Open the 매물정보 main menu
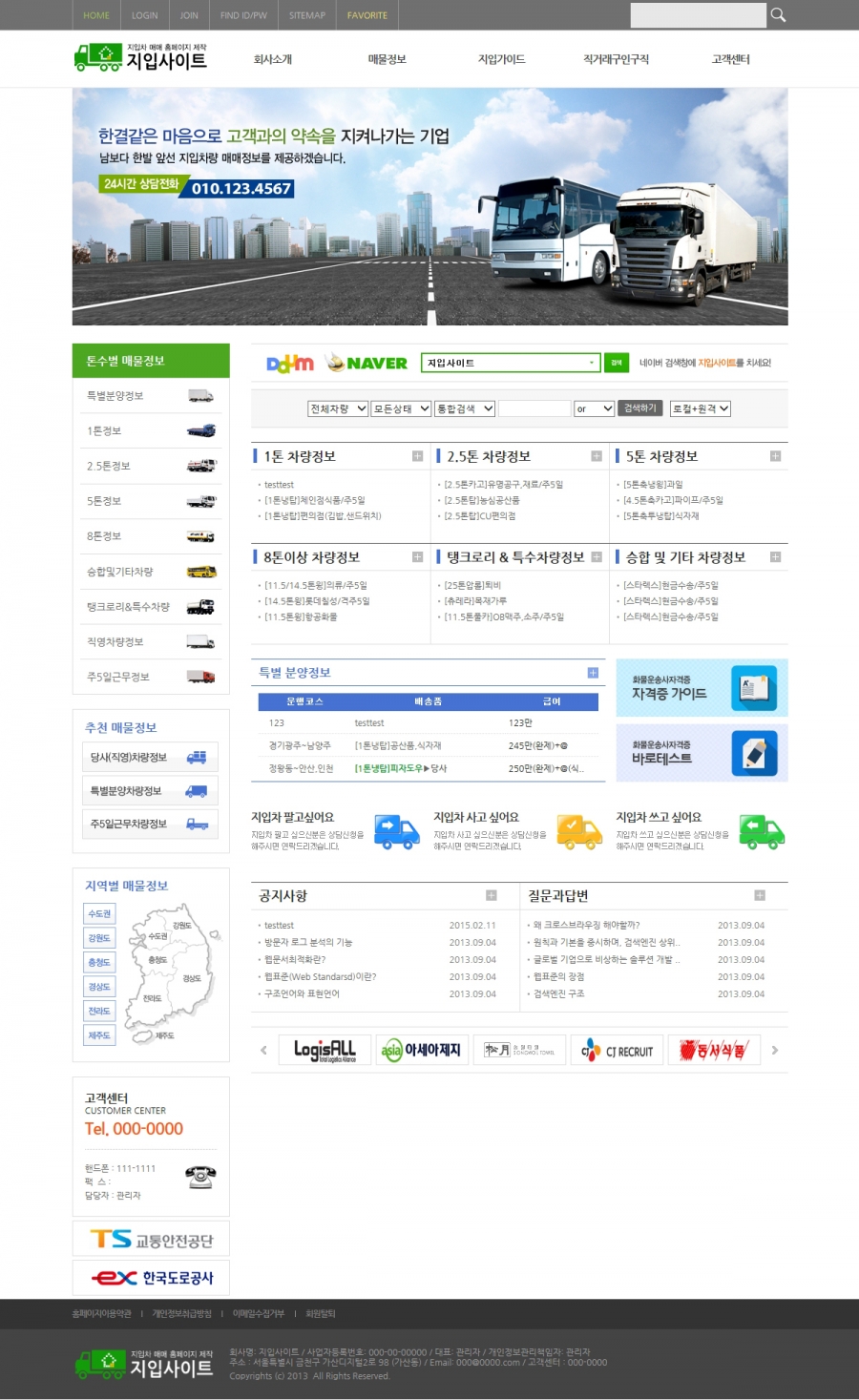 [x=387, y=59]
